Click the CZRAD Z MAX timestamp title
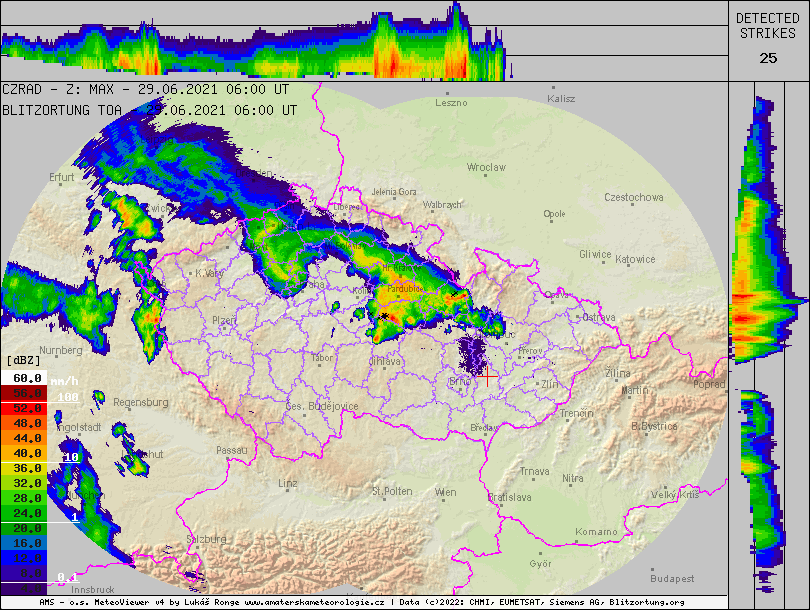 pos(145,89)
